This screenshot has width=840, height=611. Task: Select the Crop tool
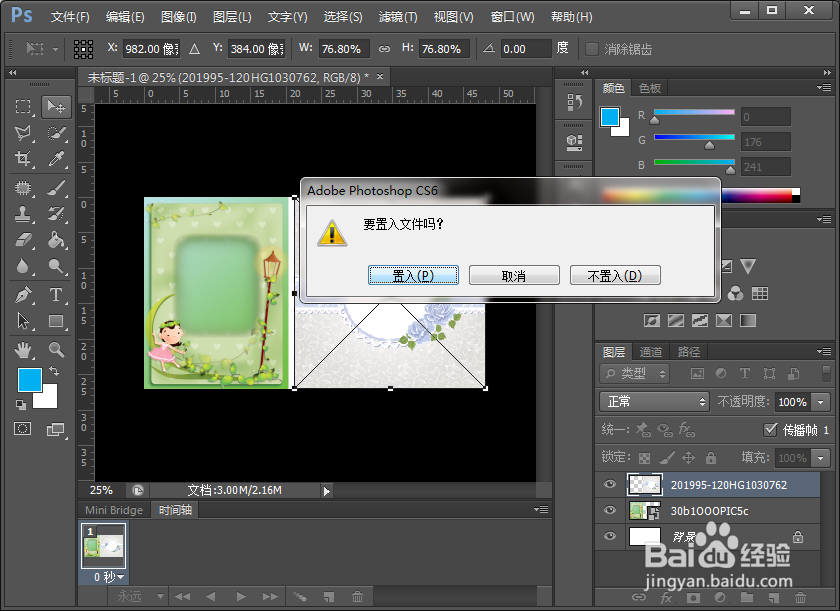pyautogui.click(x=23, y=159)
